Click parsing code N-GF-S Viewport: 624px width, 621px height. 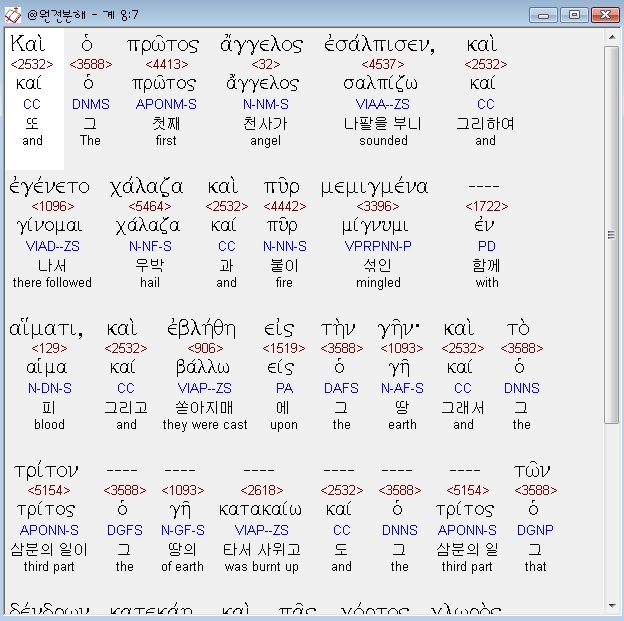click(x=183, y=530)
